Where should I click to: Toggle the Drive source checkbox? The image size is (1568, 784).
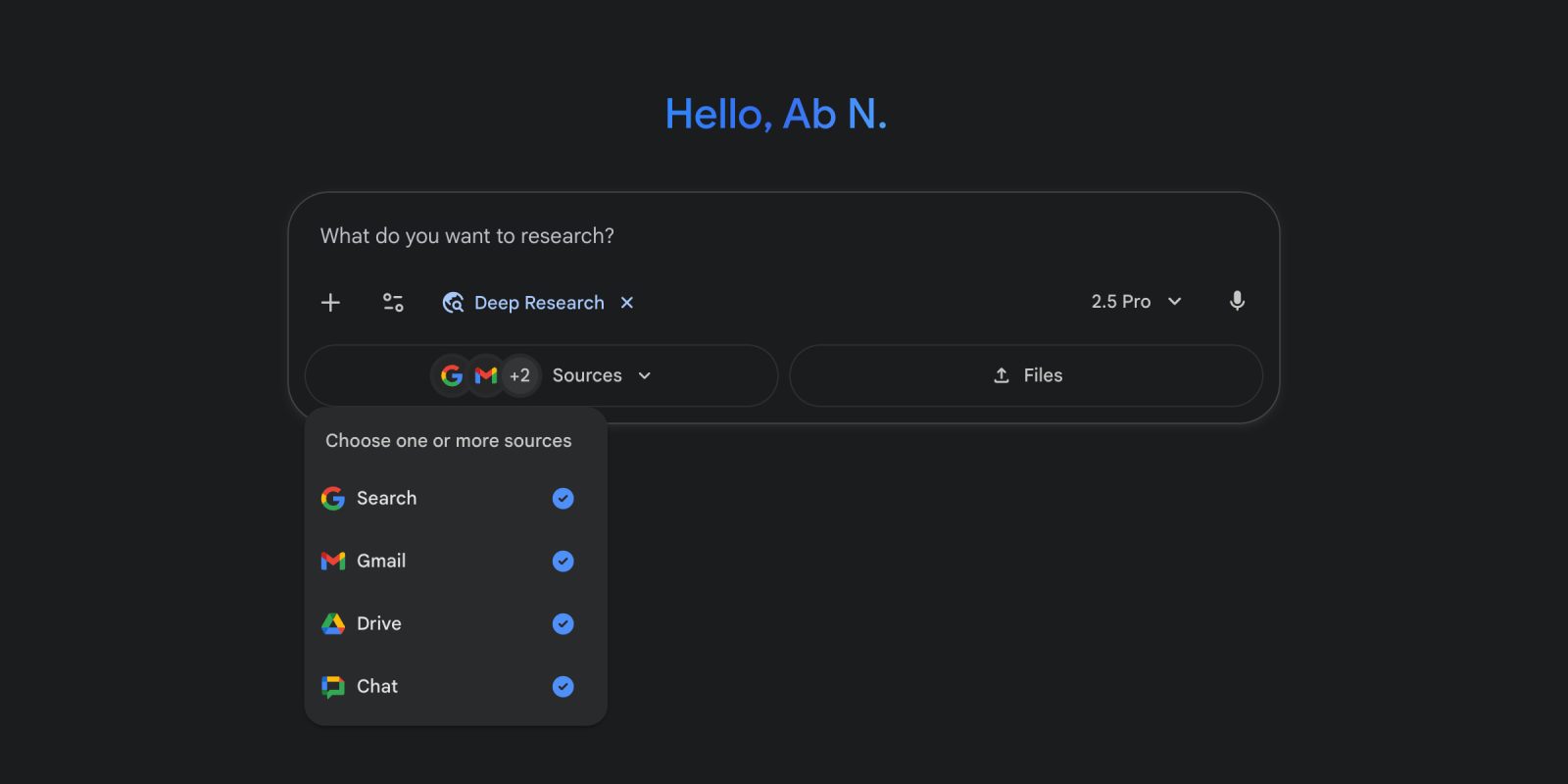pos(563,624)
